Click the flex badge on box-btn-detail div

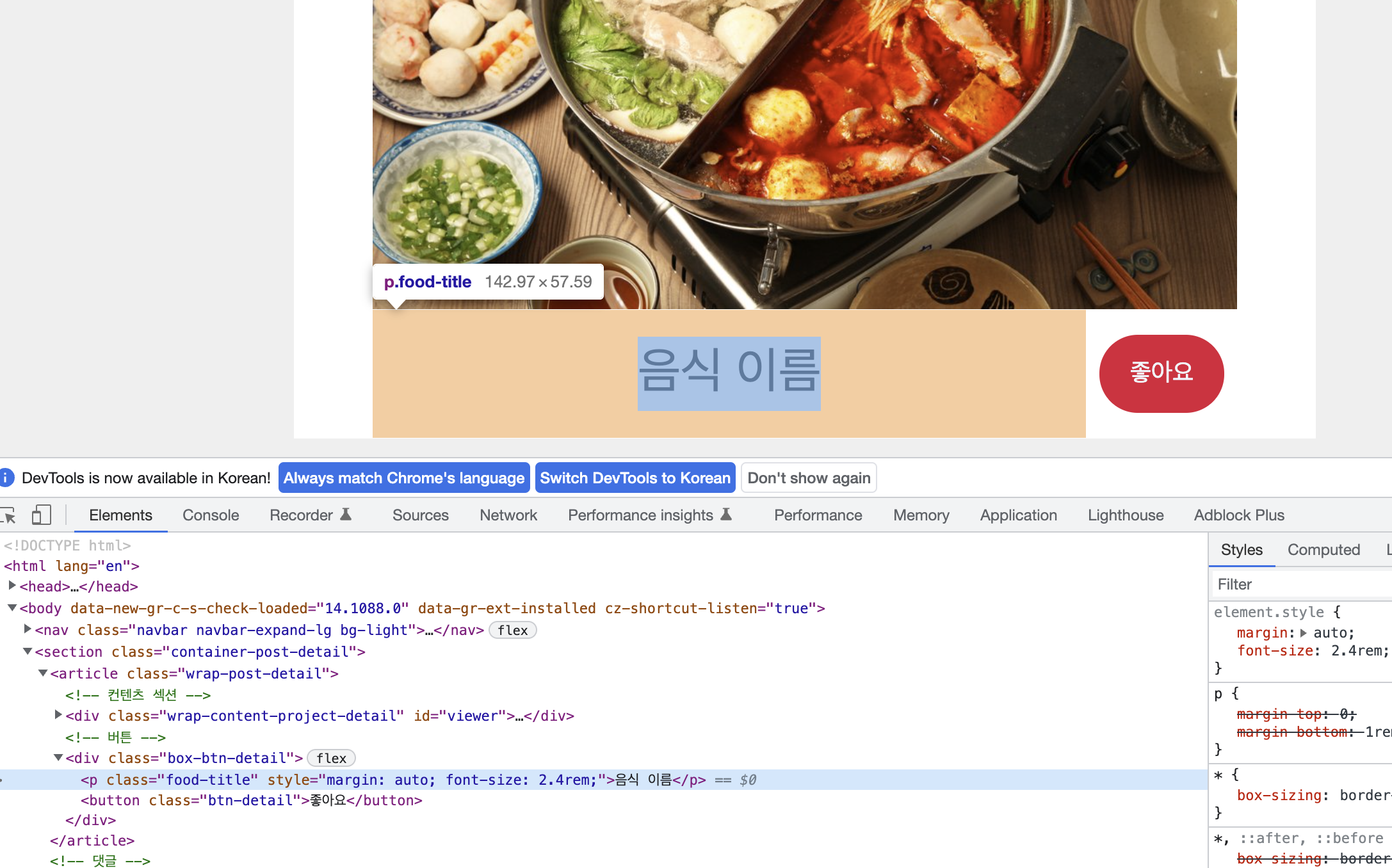(x=331, y=758)
